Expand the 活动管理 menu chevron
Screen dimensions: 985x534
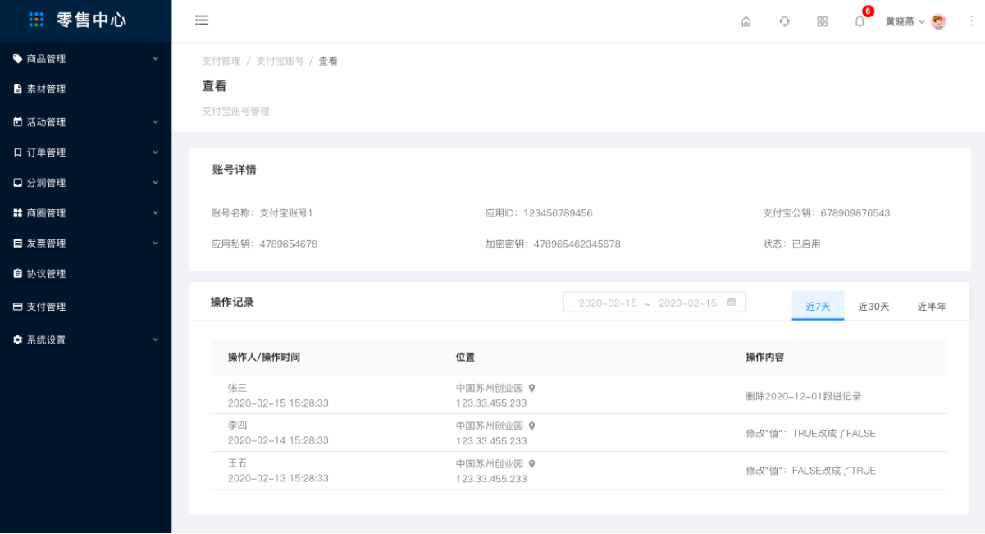155,122
